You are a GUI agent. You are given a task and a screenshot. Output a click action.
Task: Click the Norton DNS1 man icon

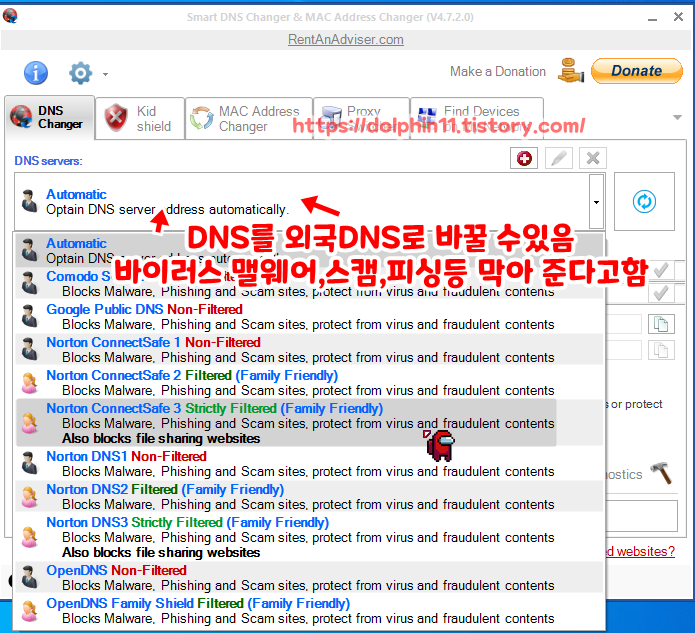(30, 463)
